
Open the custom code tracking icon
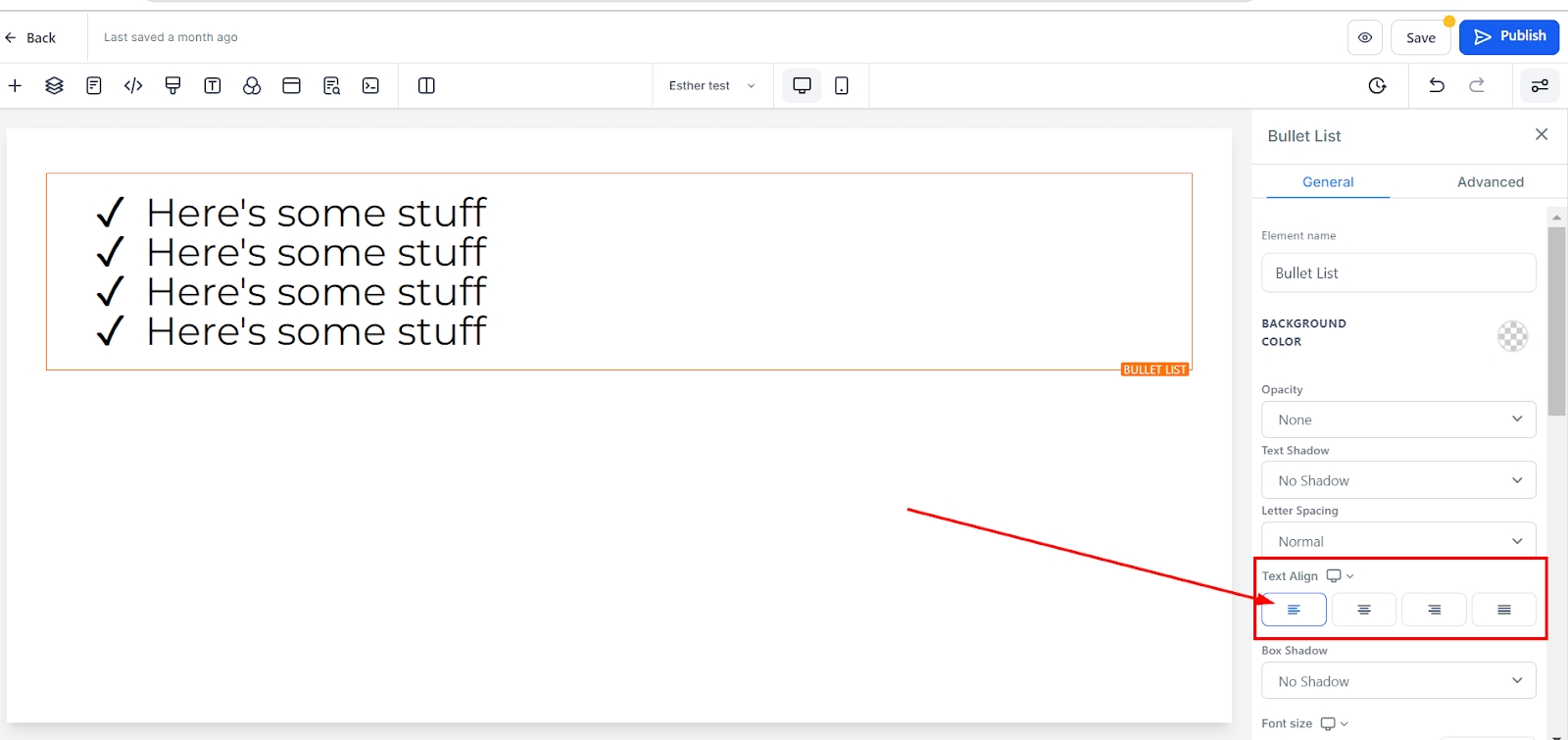click(x=133, y=86)
